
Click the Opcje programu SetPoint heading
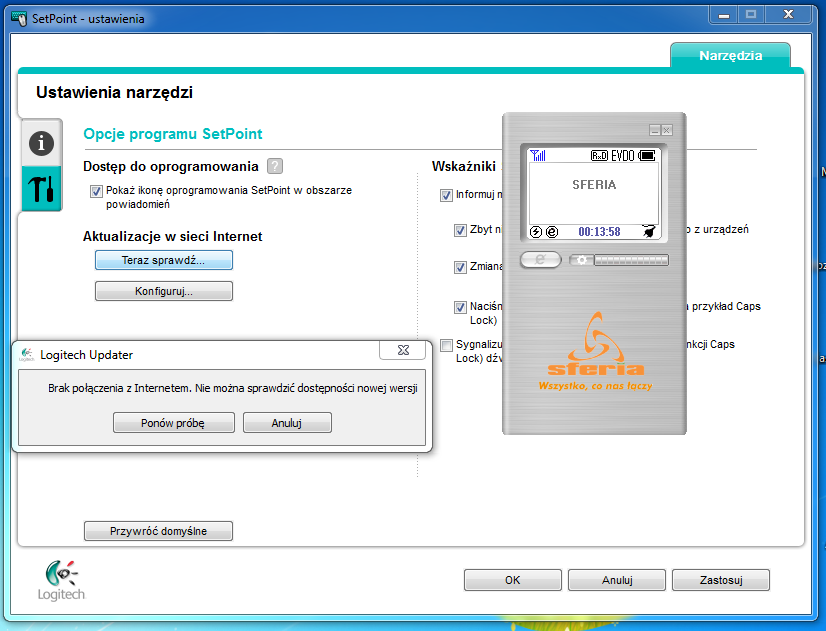pos(173,134)
